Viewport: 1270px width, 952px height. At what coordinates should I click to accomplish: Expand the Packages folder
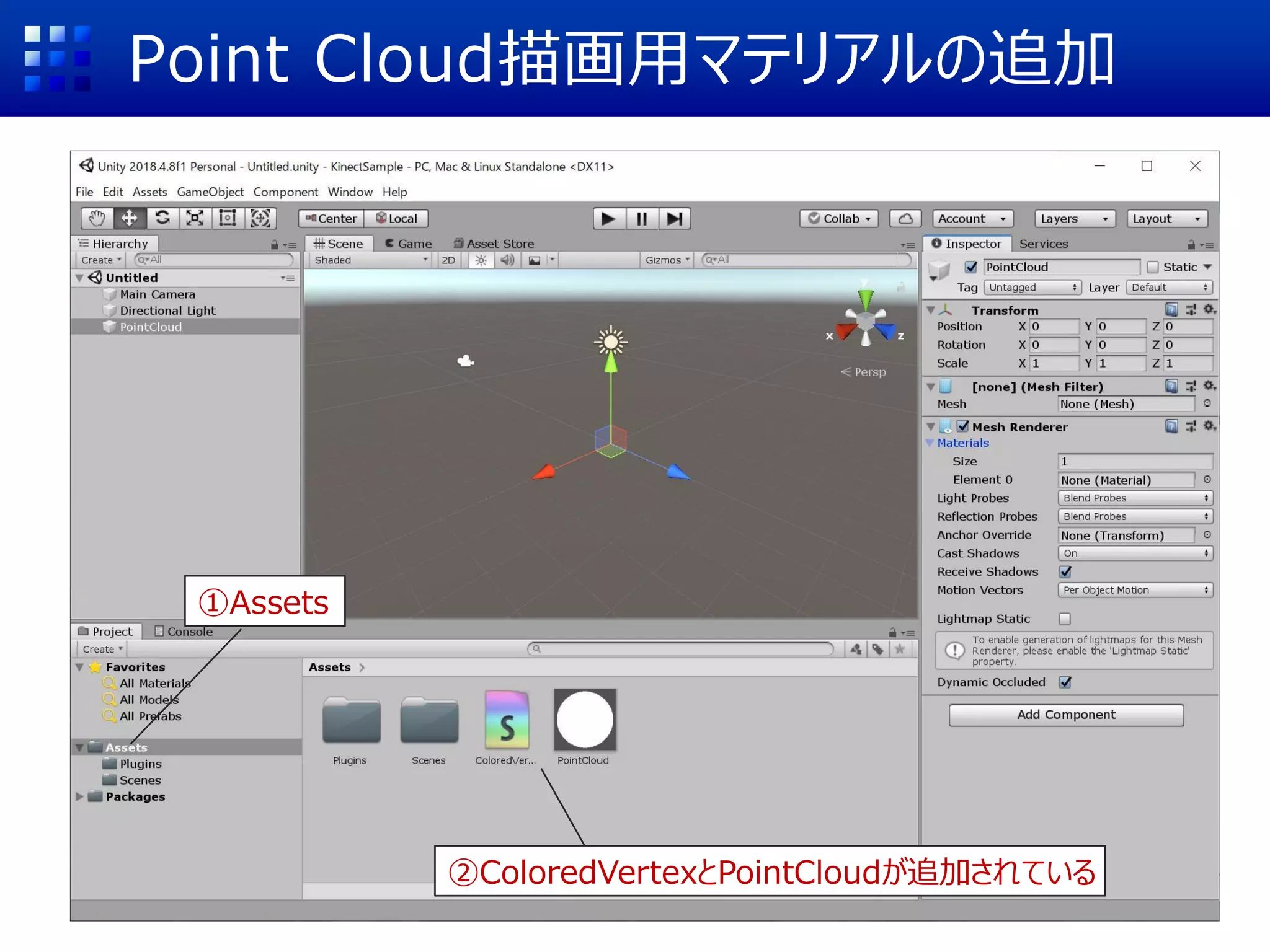[79, 796]
